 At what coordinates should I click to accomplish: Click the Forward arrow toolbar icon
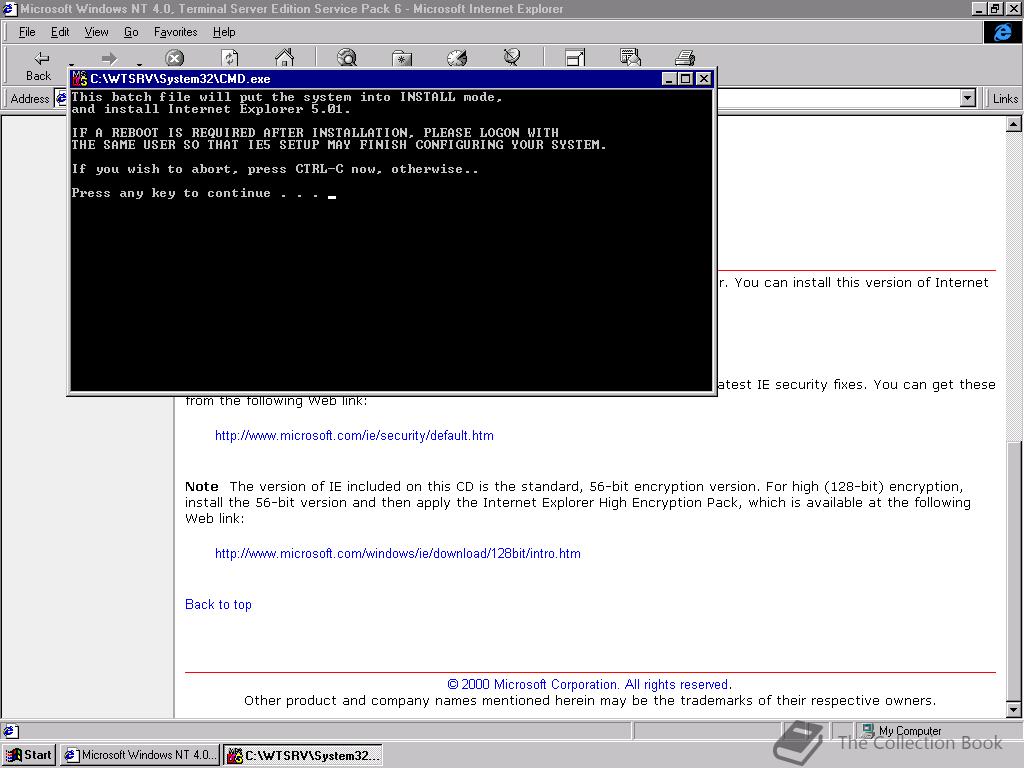tap(109, 59)
